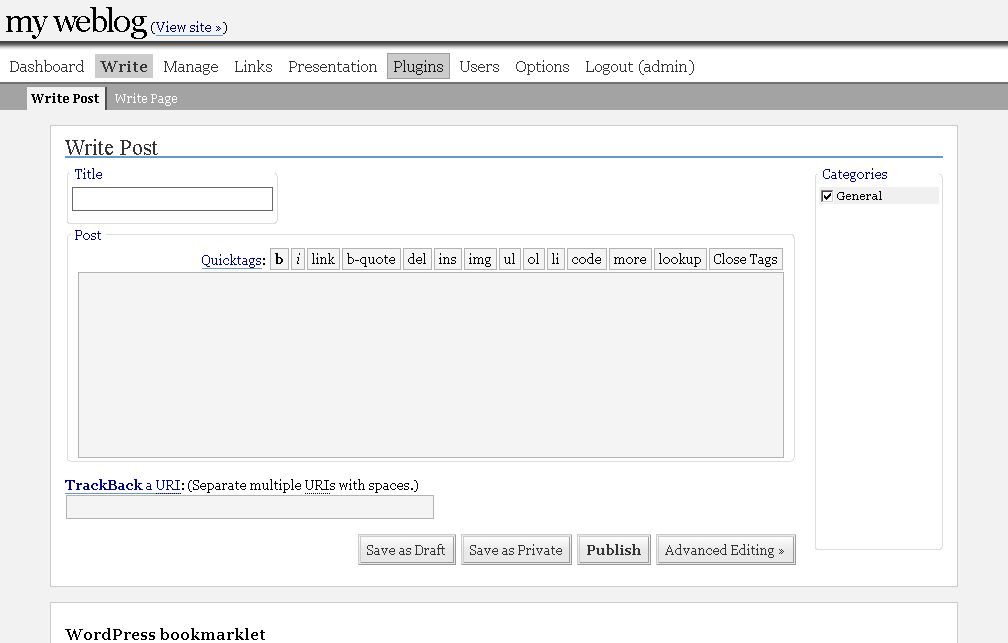Viewport: 1008px width, 643px height.
Task: Insert italic tag with i quicktag
Action: coord(298,259)
